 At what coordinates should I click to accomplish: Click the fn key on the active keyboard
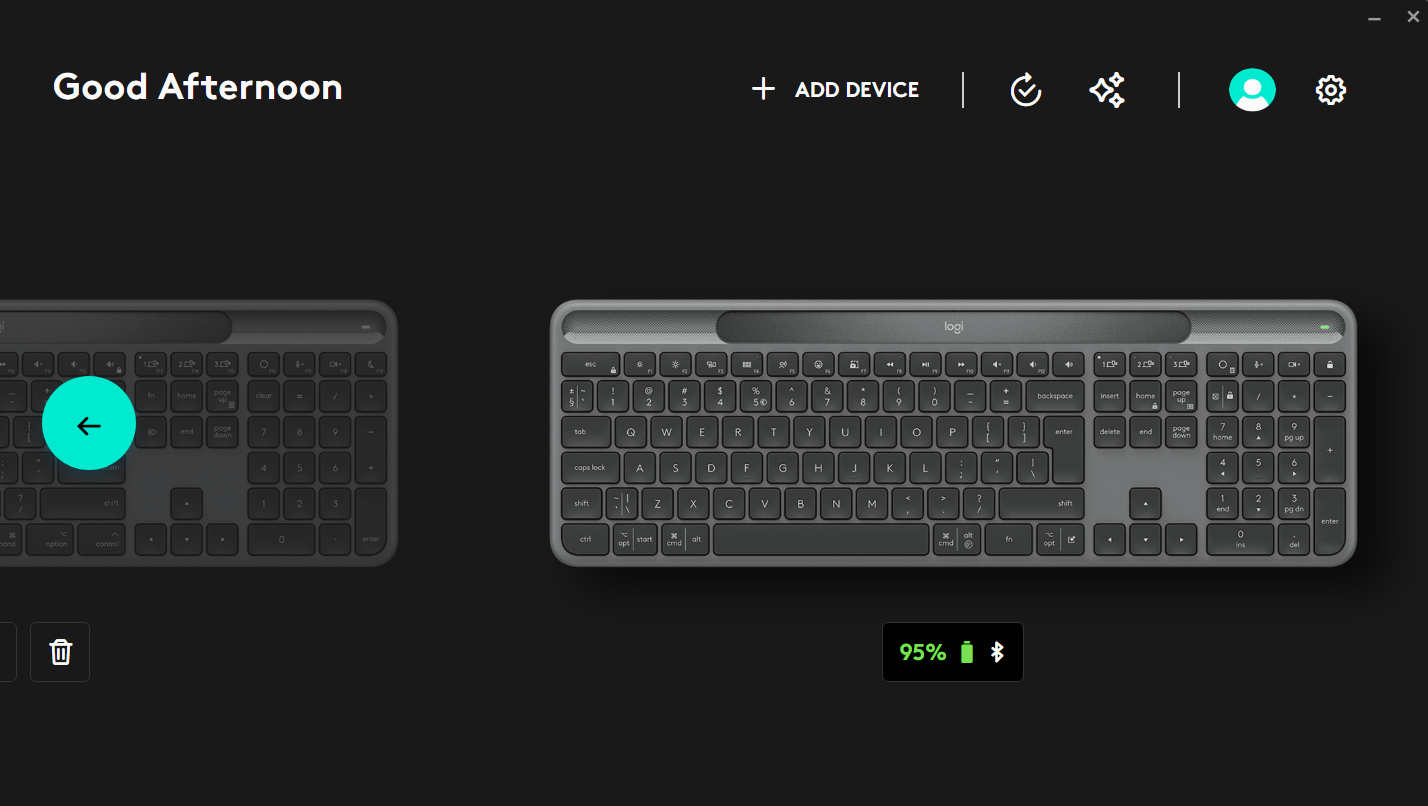[1008, 539]
